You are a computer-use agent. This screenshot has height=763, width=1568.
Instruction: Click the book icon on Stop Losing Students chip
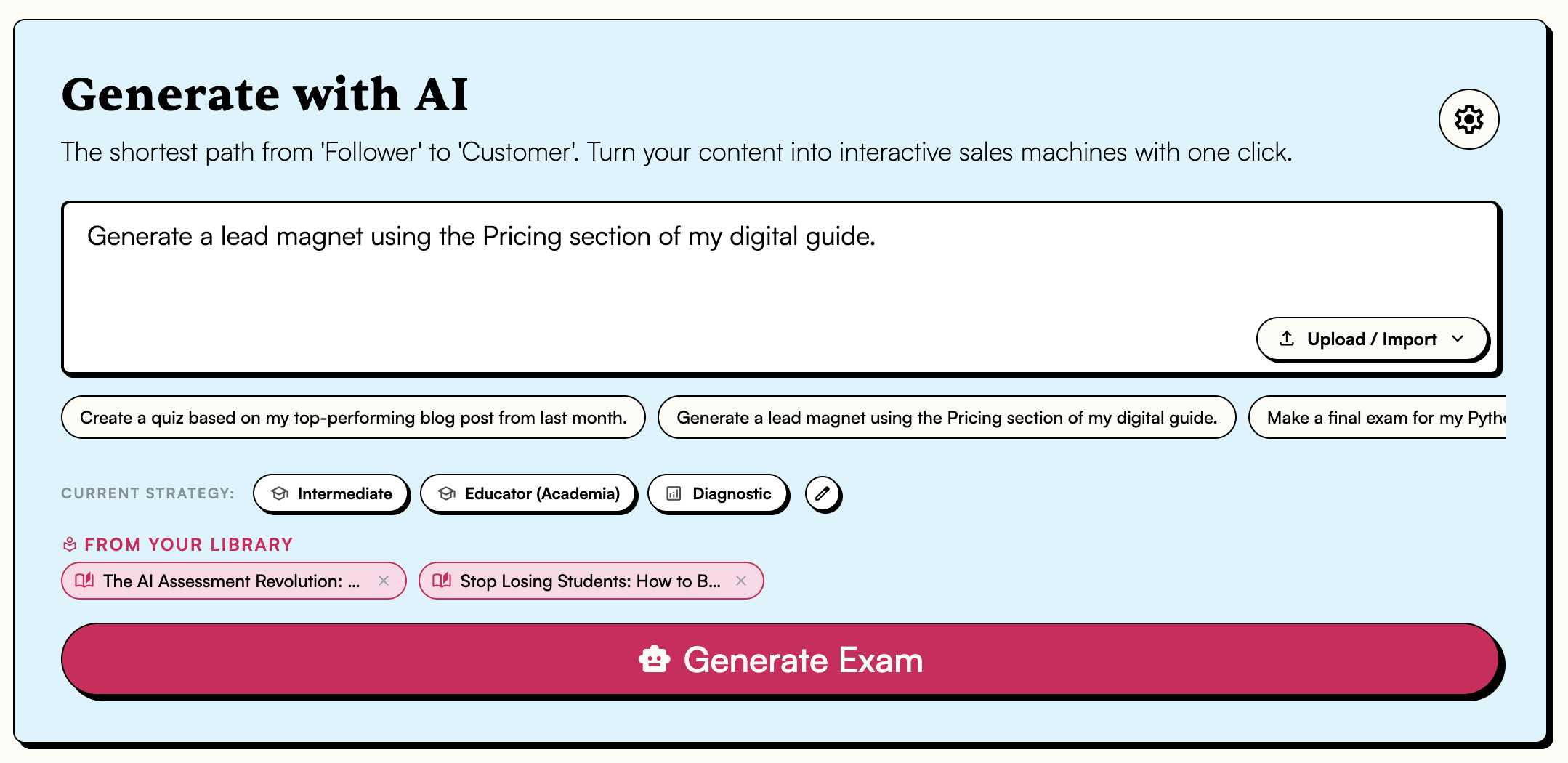(x=442, y=581)
